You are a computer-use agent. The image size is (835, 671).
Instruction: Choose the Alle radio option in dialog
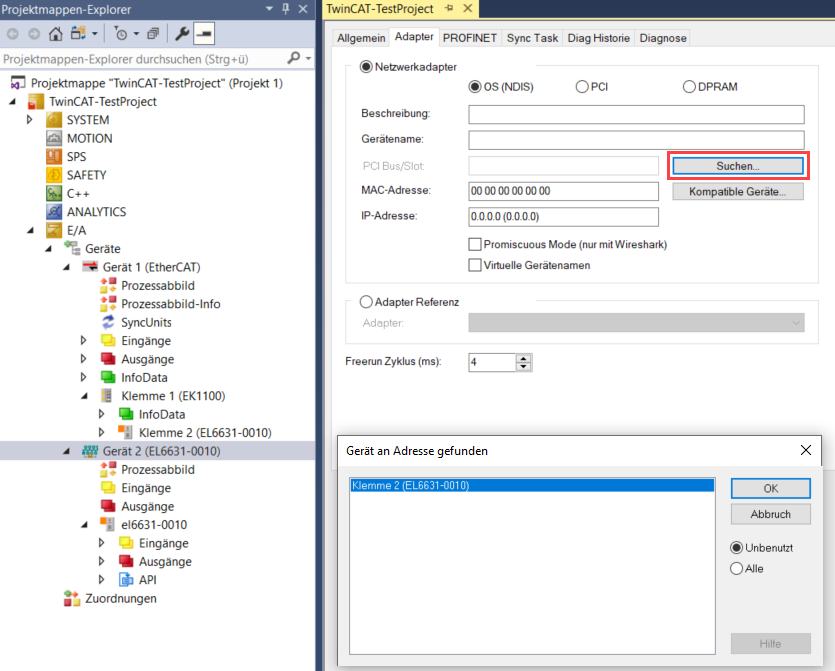coord(737,568)
